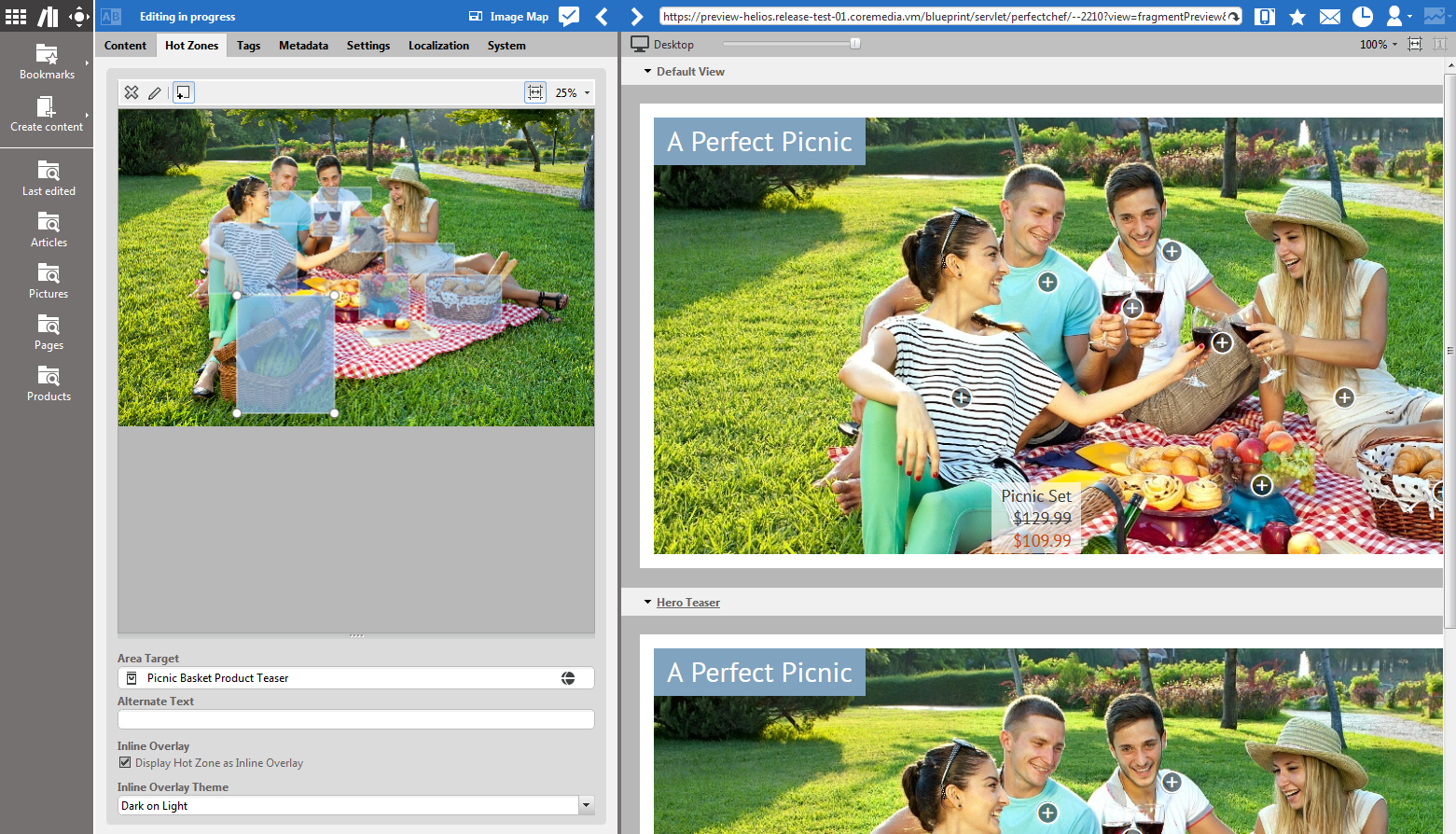
Task: Open the apps grid menu
Action: [x=16, y=16]
